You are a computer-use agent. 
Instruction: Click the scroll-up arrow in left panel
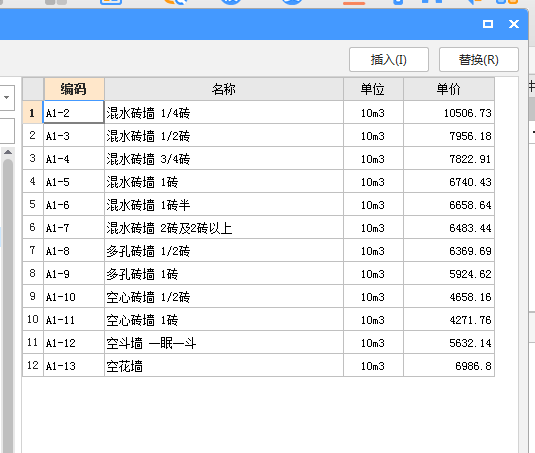click(8, 152)
